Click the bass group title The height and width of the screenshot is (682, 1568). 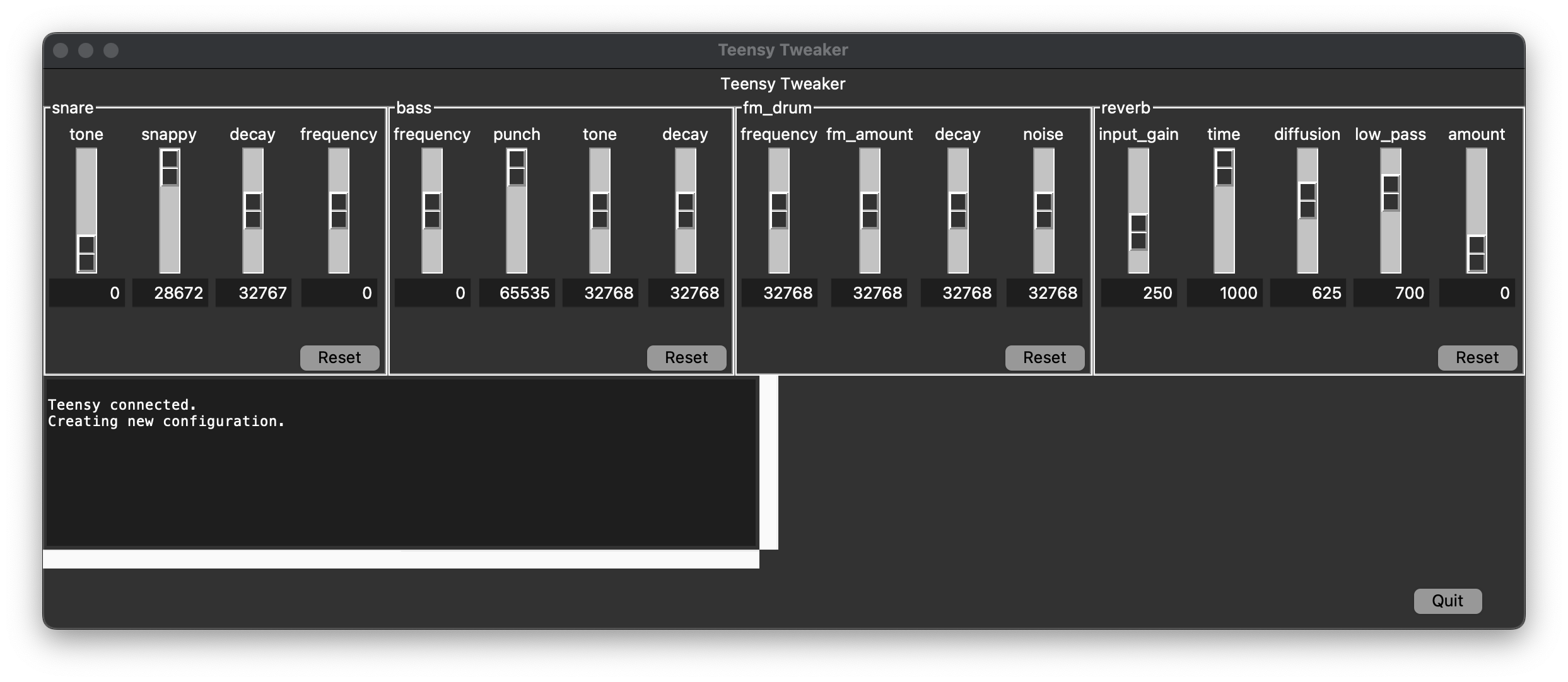[414, 108]
